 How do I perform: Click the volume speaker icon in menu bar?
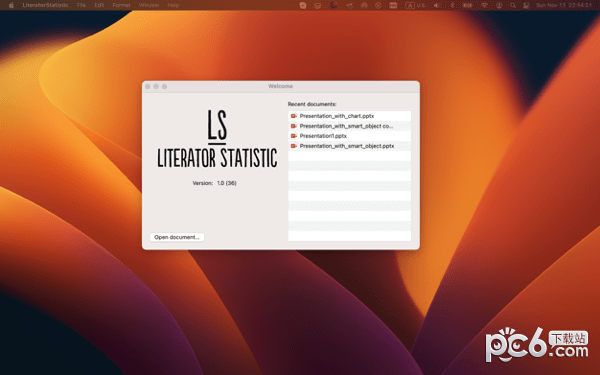click(437, 5)
